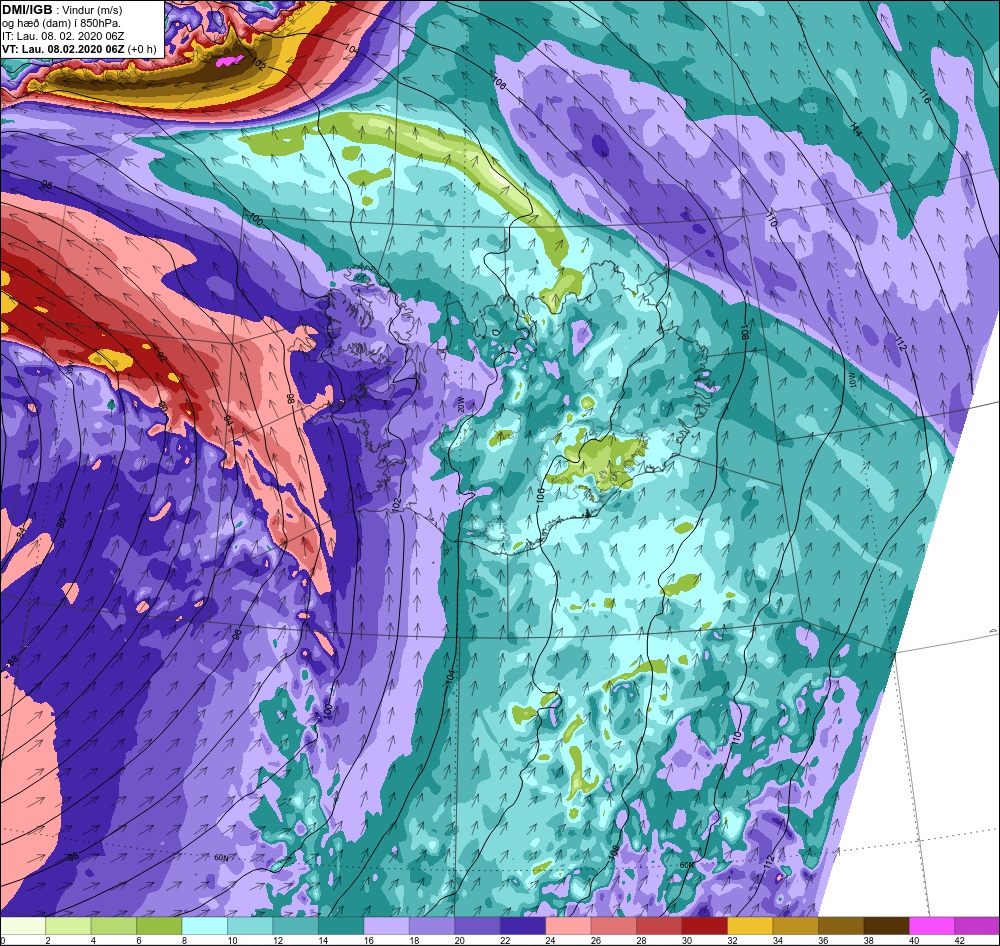Select the 26–28 m/s salmon legend swatch
The height and width of the screenshot is (946, 1000).
click(614, 926)
